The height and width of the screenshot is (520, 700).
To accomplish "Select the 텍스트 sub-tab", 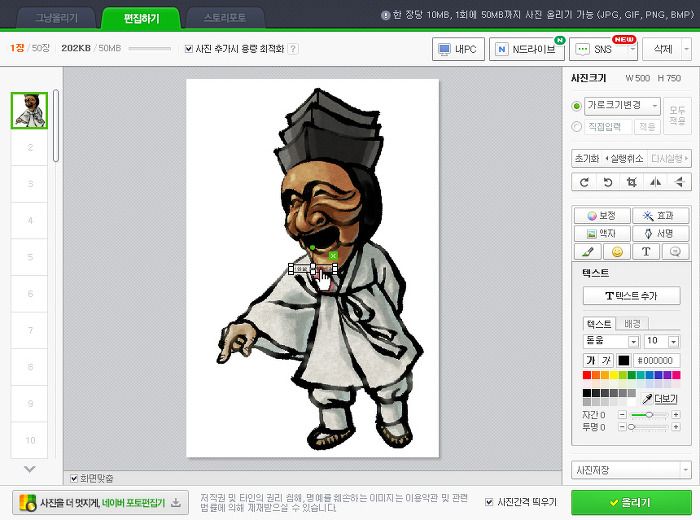I will tap(599, 324).
